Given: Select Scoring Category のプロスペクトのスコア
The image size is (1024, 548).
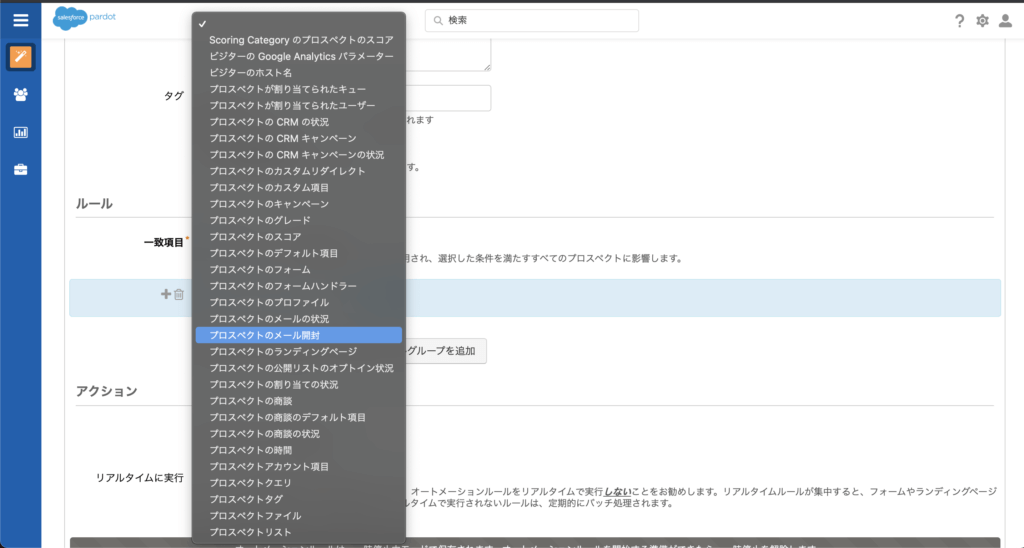Looking at the screenshot, I should [x=298, y=40].
